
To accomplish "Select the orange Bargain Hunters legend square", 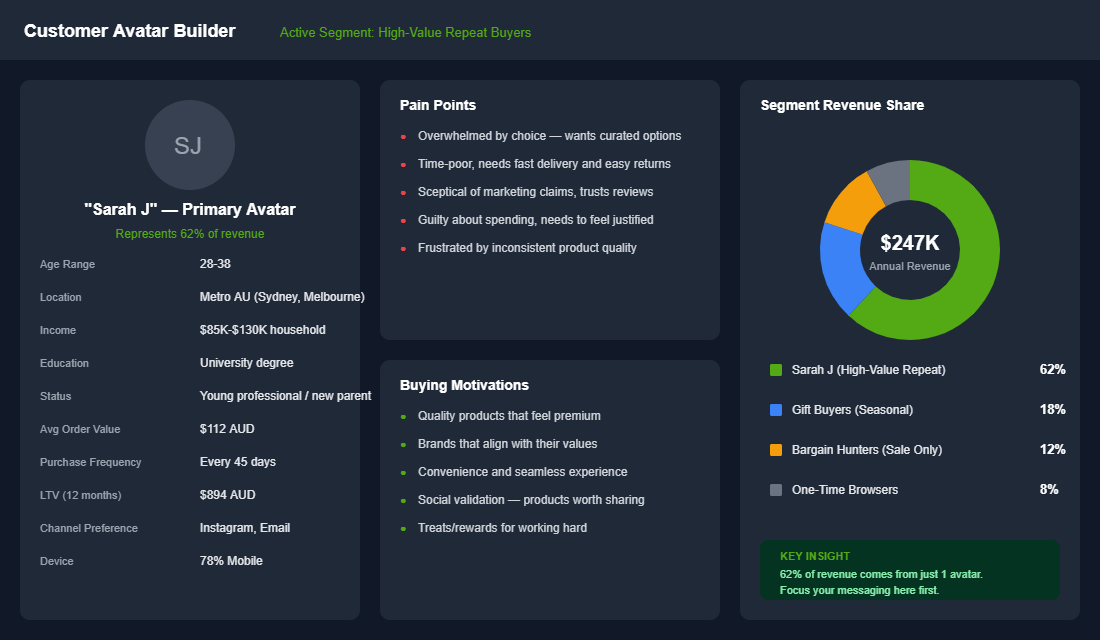I will coord(775,449).
